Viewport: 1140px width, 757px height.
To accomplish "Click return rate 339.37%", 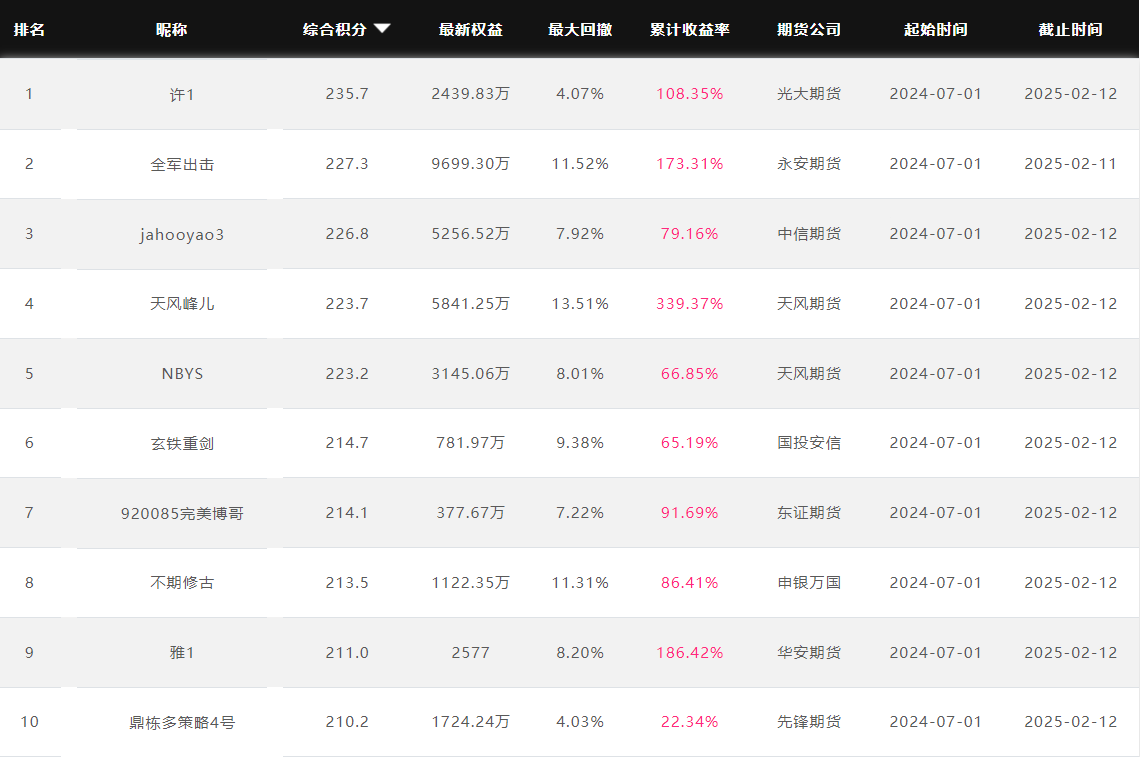I will coord(689,303).
